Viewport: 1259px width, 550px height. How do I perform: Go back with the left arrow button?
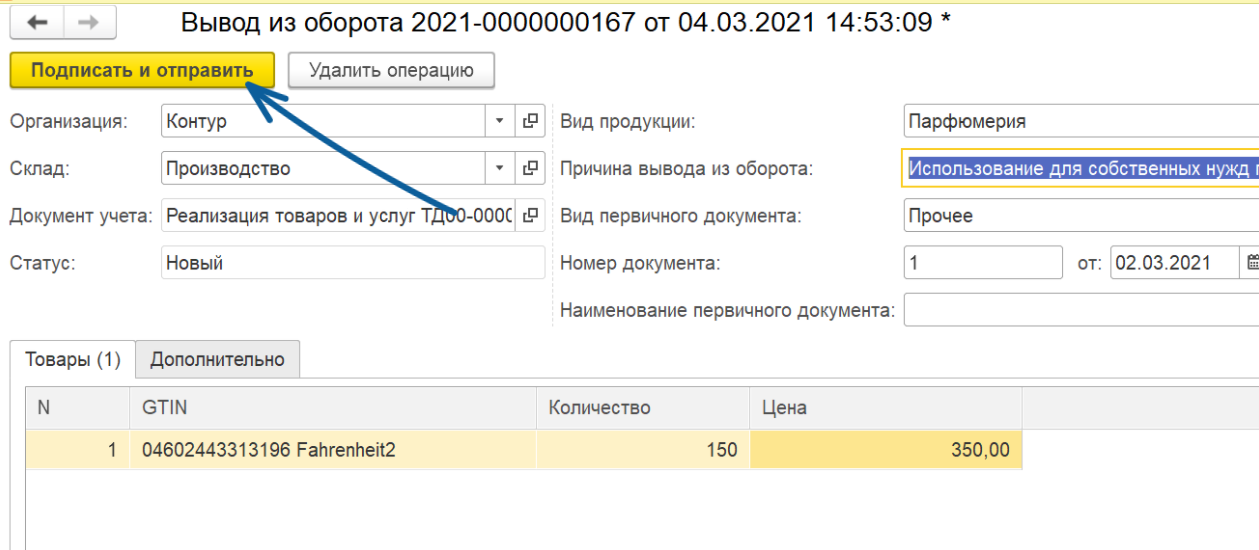click(x=37, y=22)
